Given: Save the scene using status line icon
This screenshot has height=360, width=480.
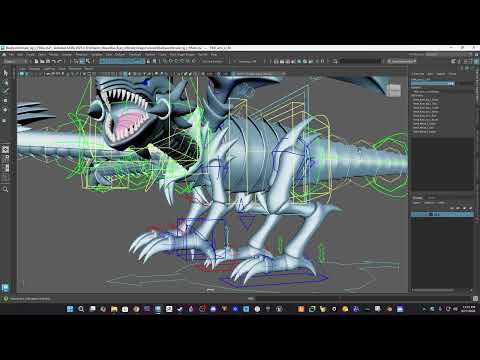Looking at the screenshot, I should (x=48, y=61).
